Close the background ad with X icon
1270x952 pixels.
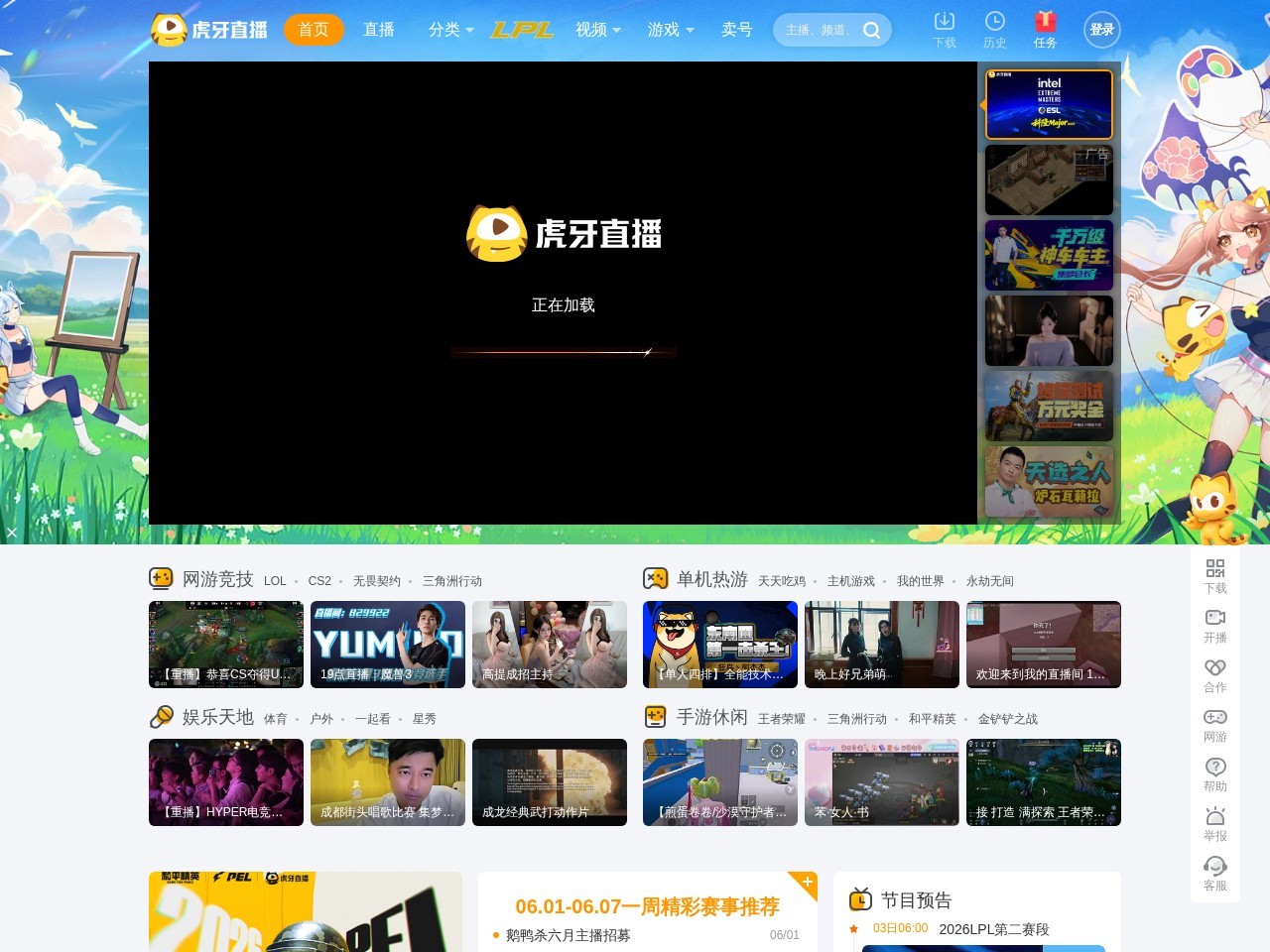[12, 533]
